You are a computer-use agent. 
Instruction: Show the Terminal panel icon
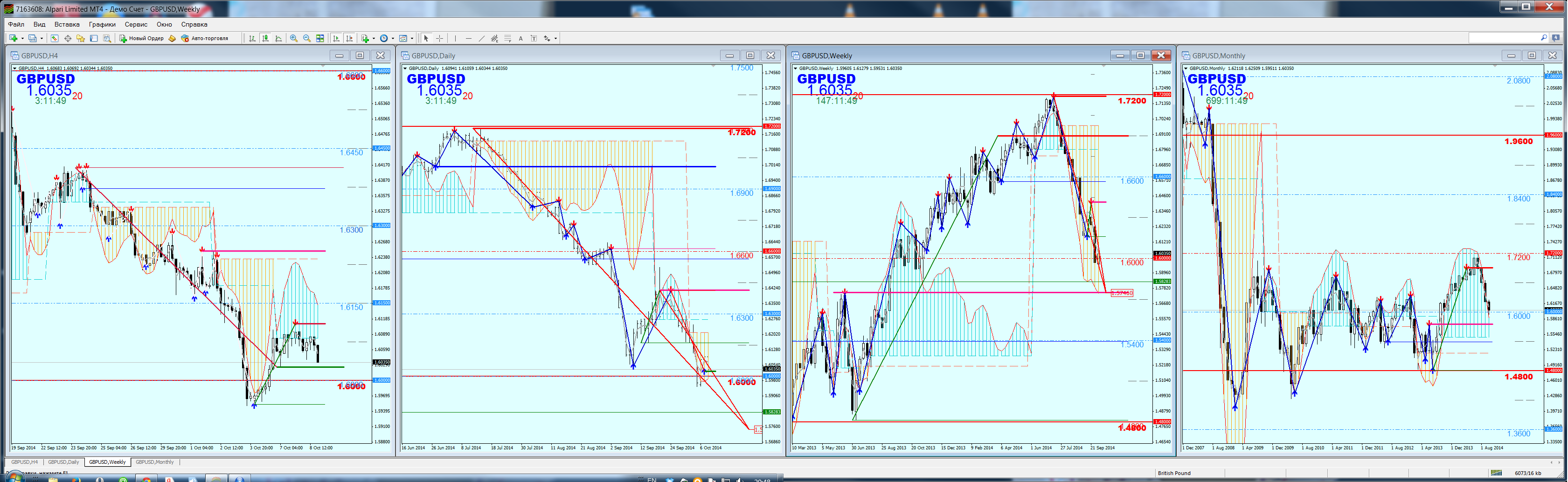94,38
